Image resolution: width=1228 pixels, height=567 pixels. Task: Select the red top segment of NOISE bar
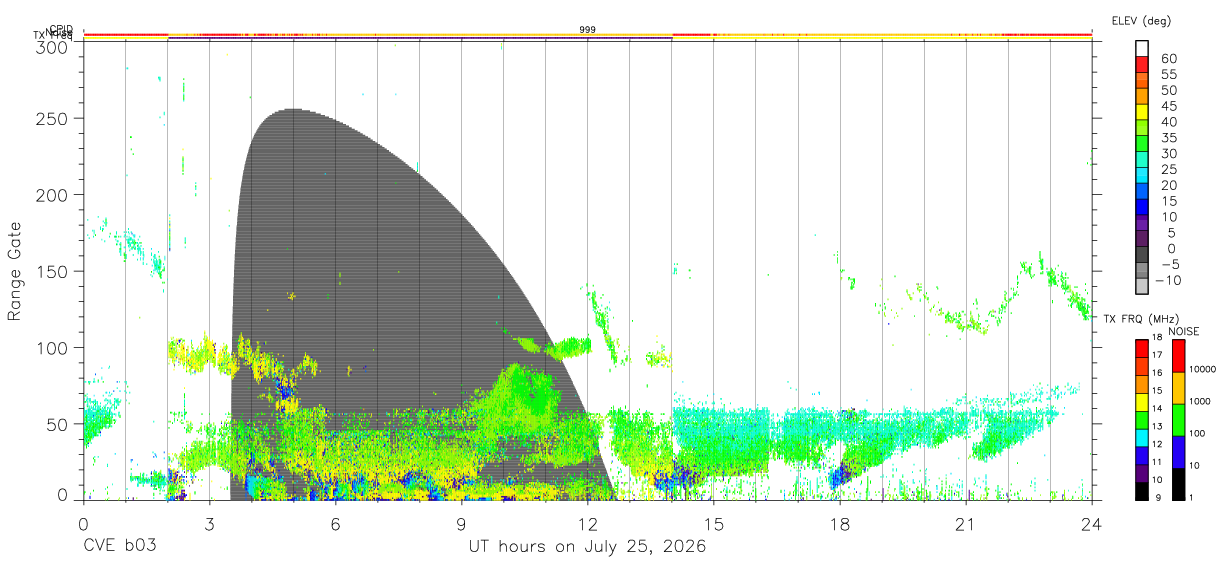[x=1179, y=356]
